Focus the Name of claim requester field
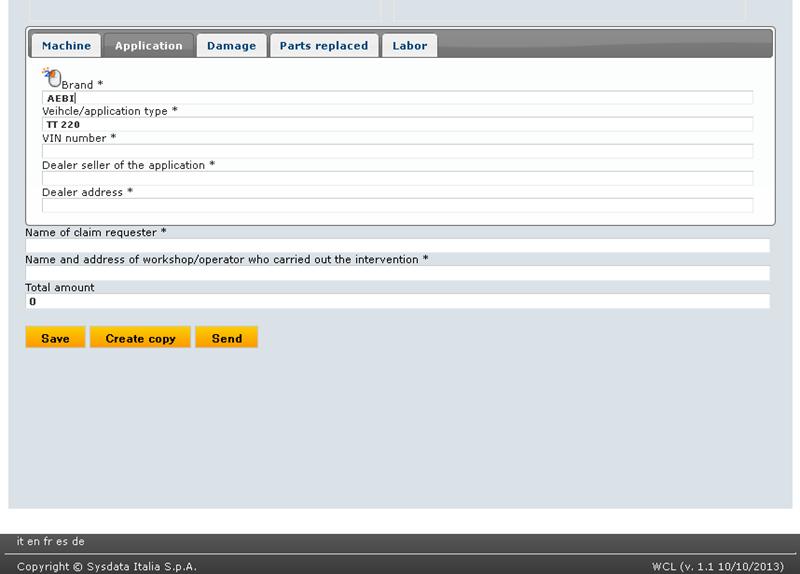The height and width of the screenshot is (574, 800). point(397,246)
